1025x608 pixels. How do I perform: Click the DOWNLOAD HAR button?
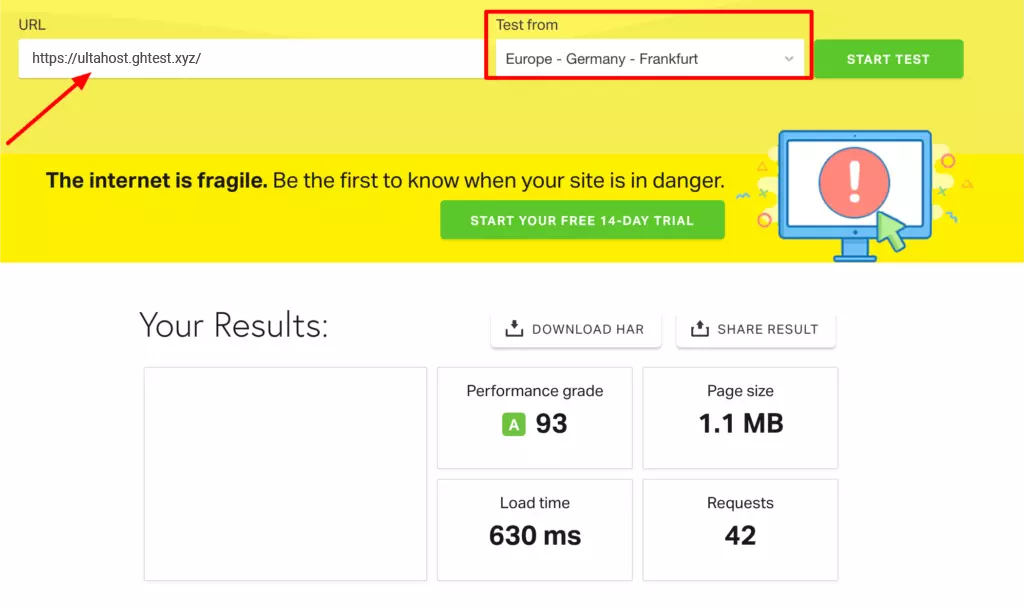pos(576,327)
